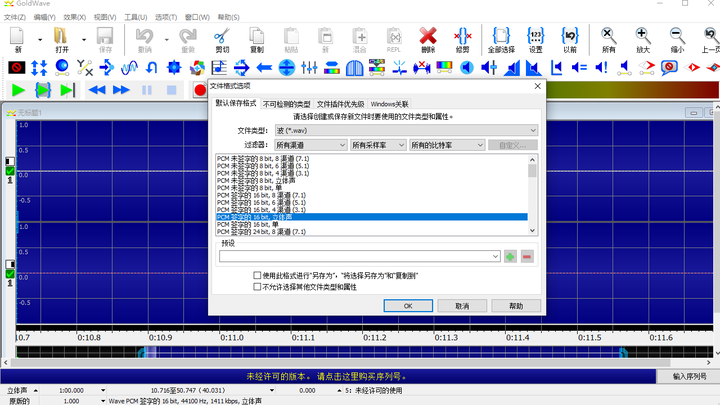Click the empty 预设 preset input field
This screenshot has width=720, height=405.
tap(355, 256)
